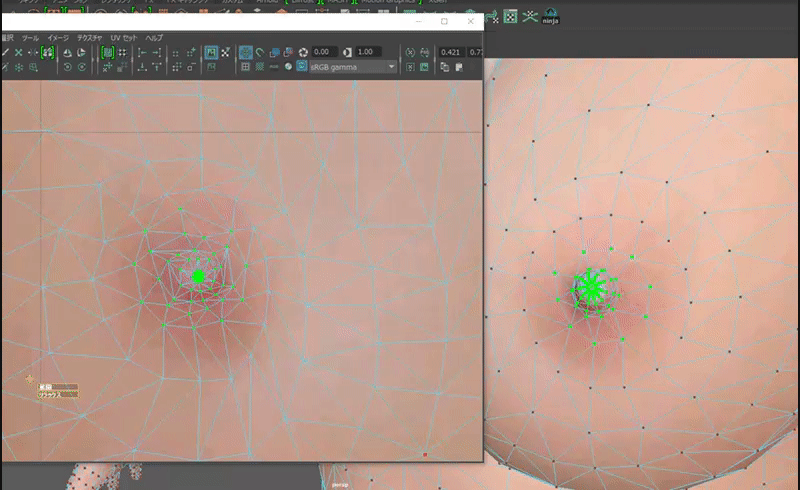800x490 pixels.
Task: Open the テクスチャ menu
Action: [x=91, y=37]
